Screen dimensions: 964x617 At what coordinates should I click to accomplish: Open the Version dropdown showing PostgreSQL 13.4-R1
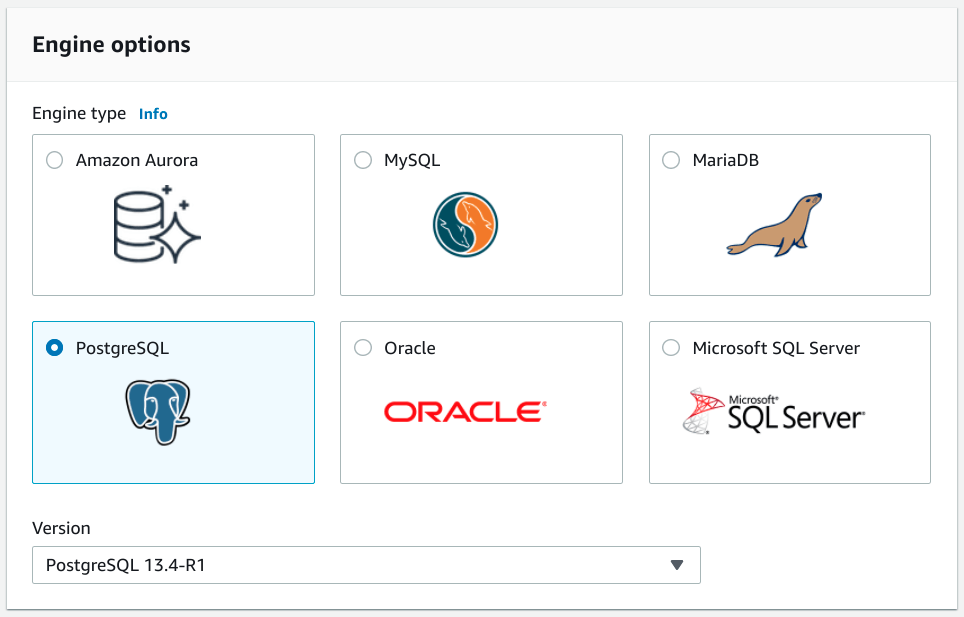pyautogui.click(x=366, y=565)
